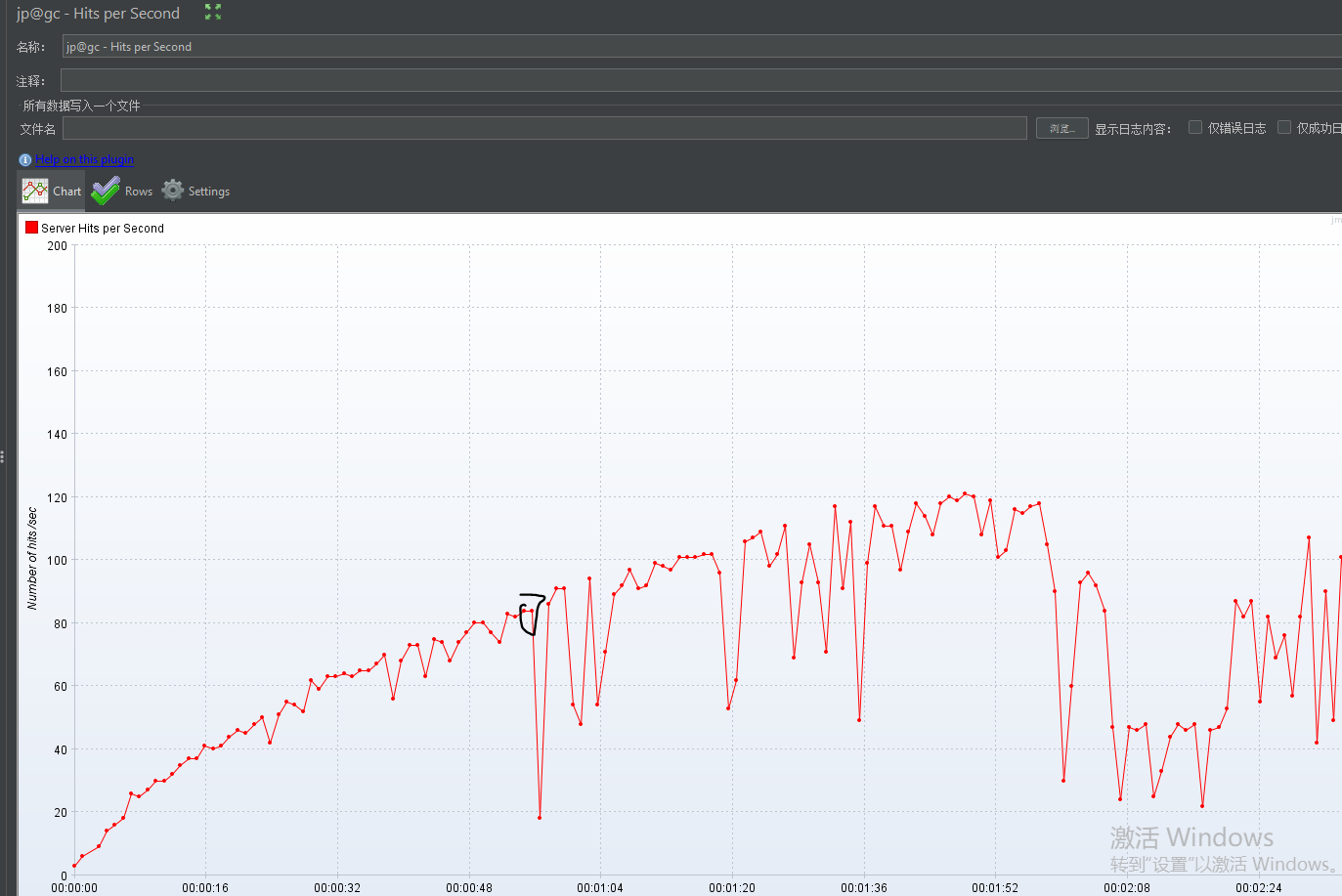Focus the 名称 name input field
The image size is (1342, 896).
(702, 46)
